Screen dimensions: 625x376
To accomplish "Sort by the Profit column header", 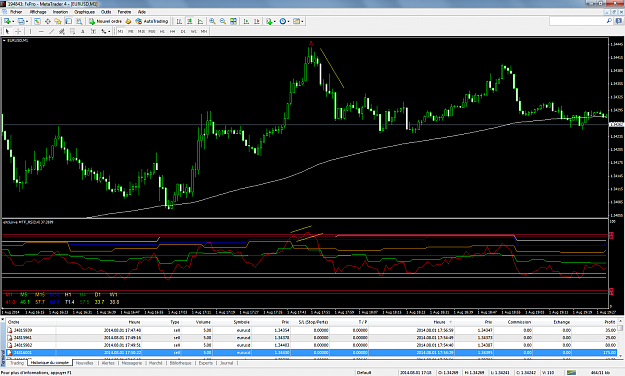I will [x=610, y=322].
